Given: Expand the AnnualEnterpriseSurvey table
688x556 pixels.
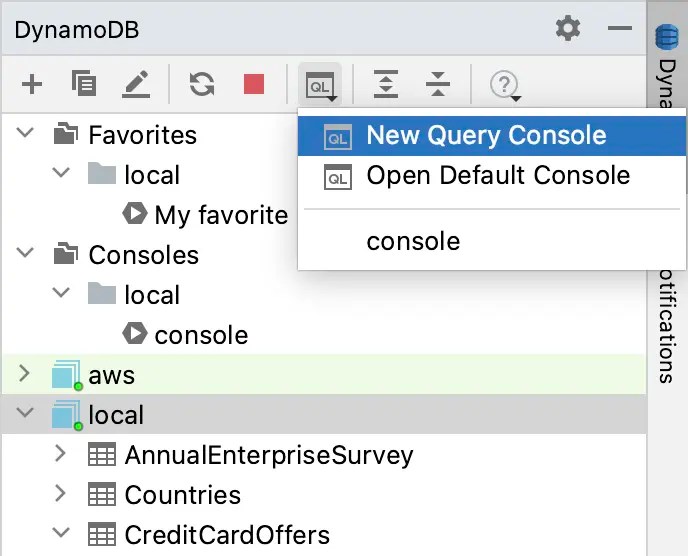Looking at the screenshot, I should click(x=61, y=453).
